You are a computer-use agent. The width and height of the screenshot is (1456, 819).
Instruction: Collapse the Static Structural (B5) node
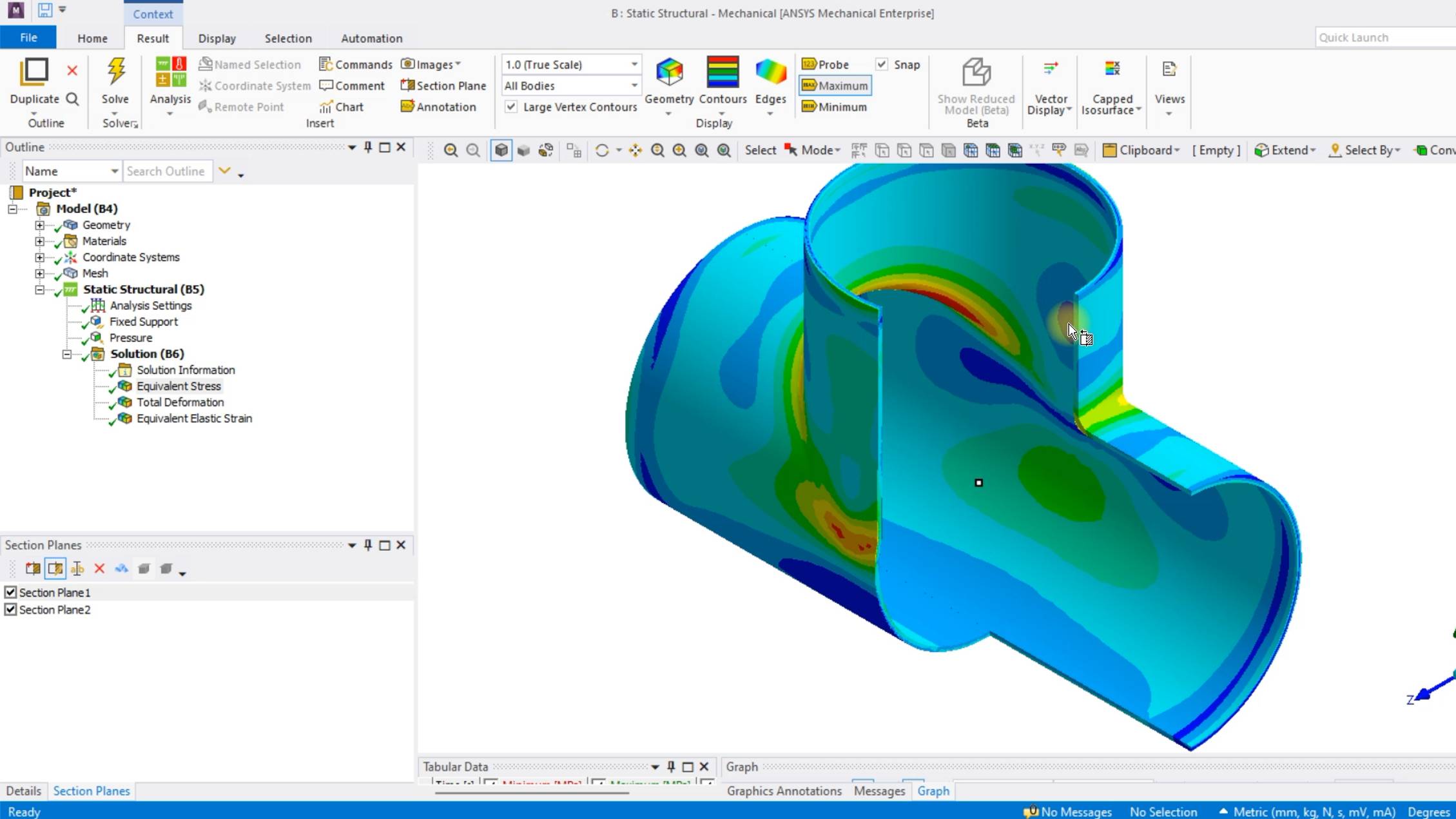point(39,290)
